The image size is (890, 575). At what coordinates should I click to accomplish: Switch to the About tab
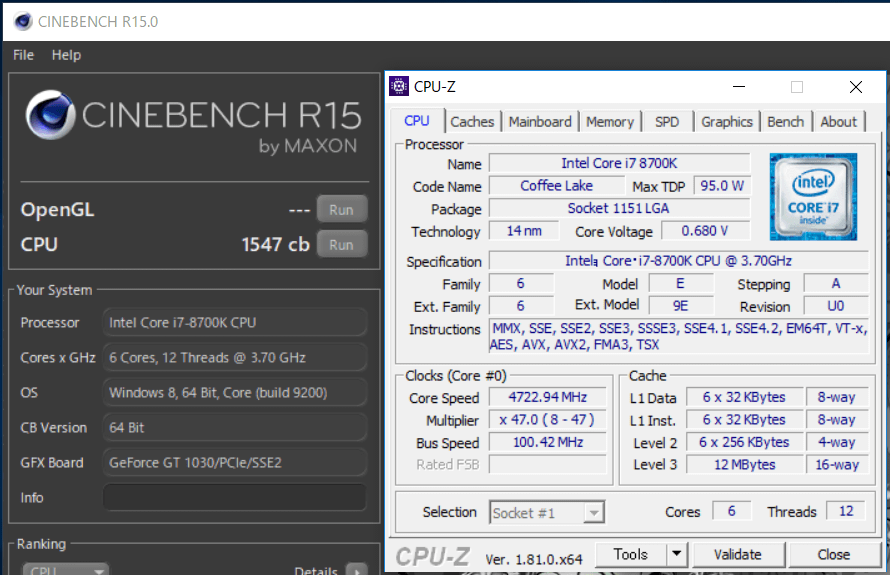[x=838, y=121]
